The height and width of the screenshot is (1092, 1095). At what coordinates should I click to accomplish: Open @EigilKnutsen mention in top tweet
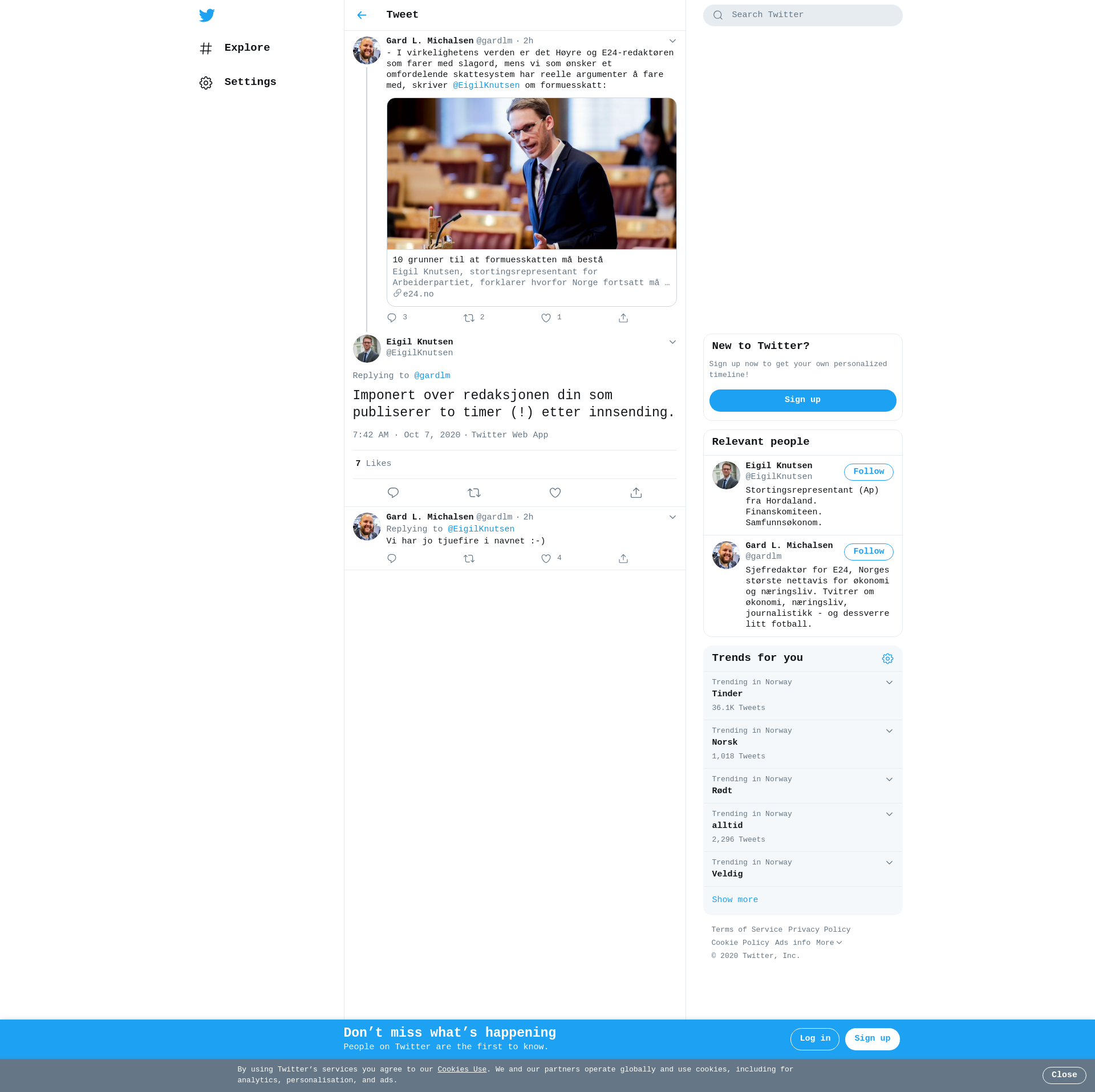coord(486,86)
